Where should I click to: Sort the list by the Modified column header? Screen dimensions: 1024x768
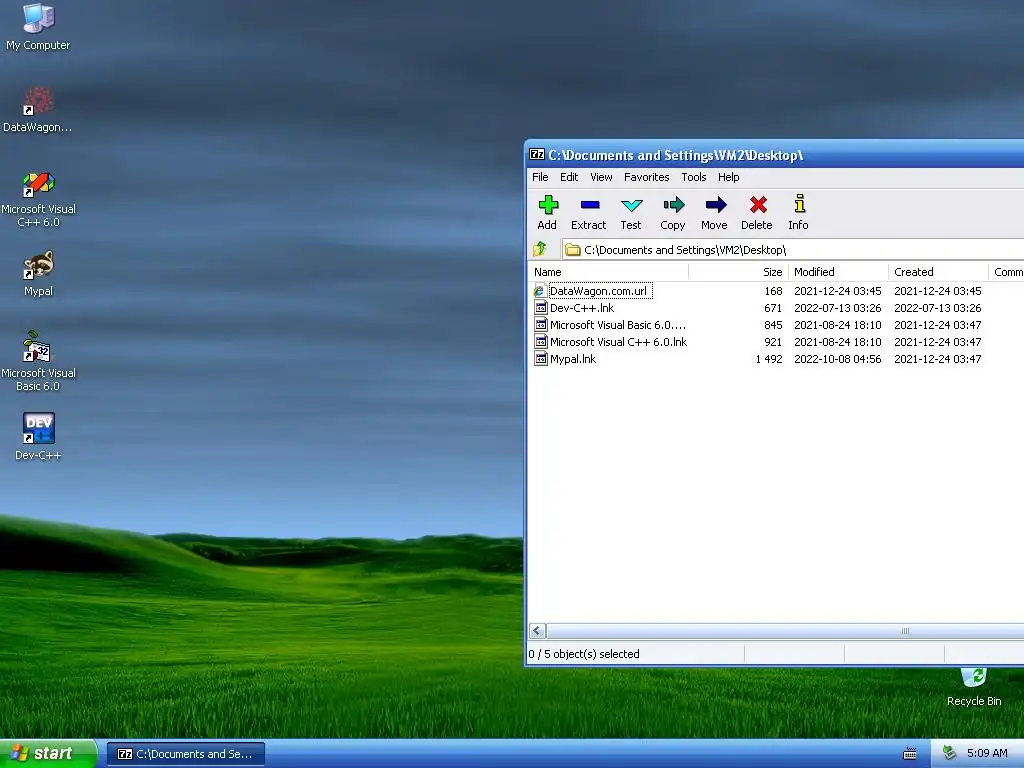tap(839, 272)
